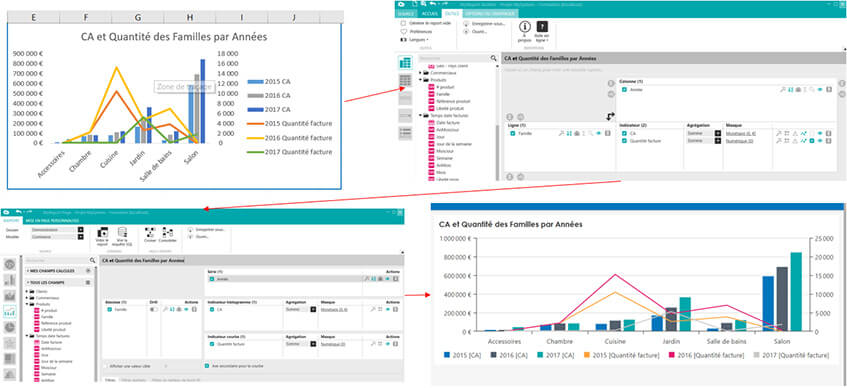Select the Excel column G header
Viewport: 847px width, 388px height.
pyautogui.click(x=138, y=17)
